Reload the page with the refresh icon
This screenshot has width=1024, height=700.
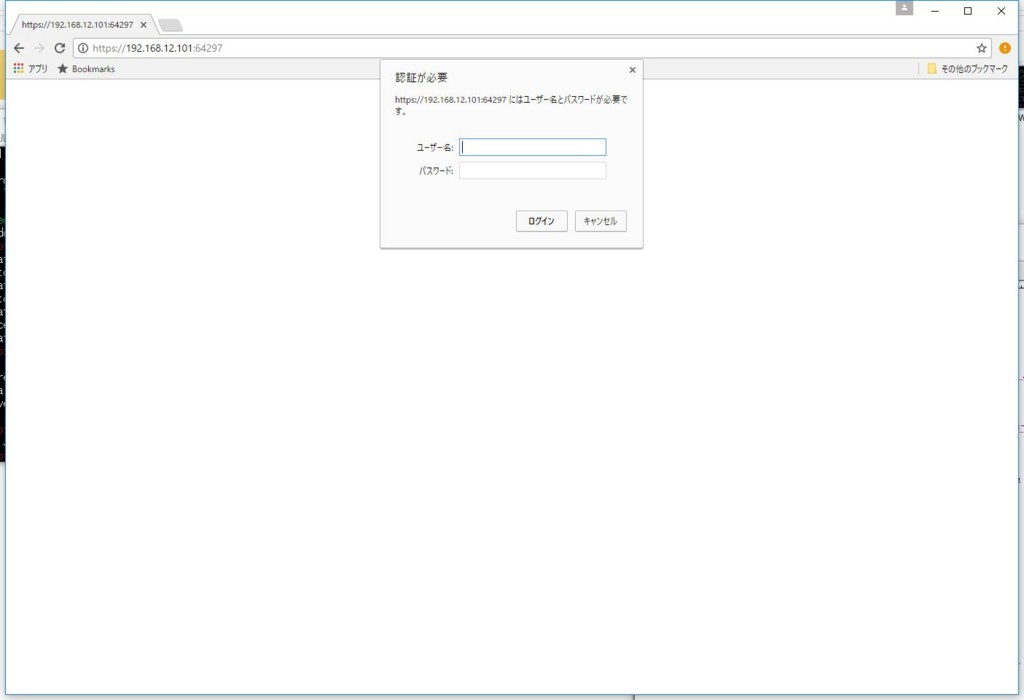pos(59,48)
